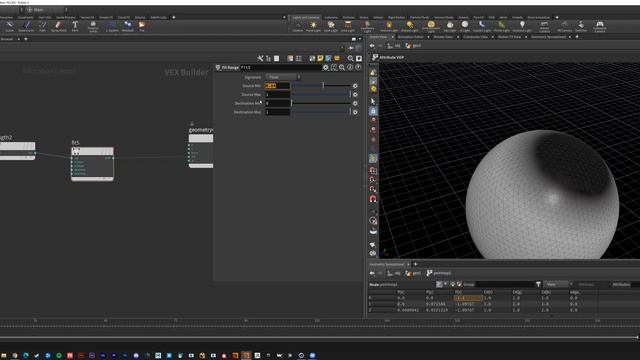Switch to the Composite View pane tab
Viewport: 640px width, 360px height.
pos(475,37)
